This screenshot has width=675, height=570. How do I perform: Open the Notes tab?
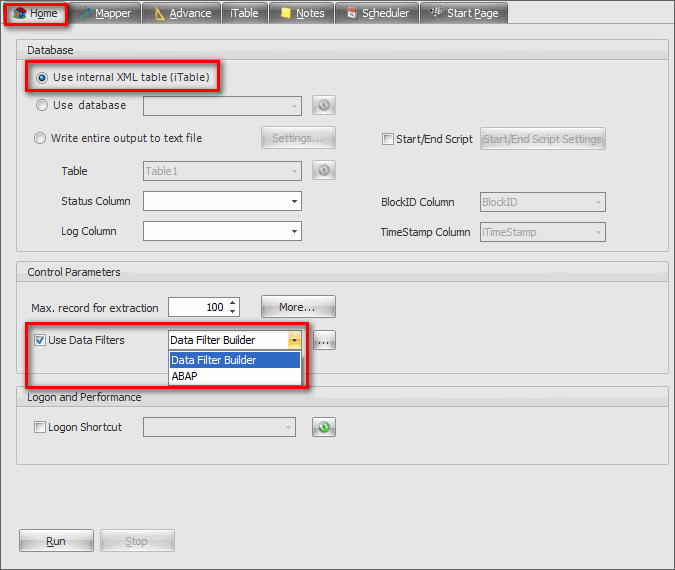pos(302,13)
